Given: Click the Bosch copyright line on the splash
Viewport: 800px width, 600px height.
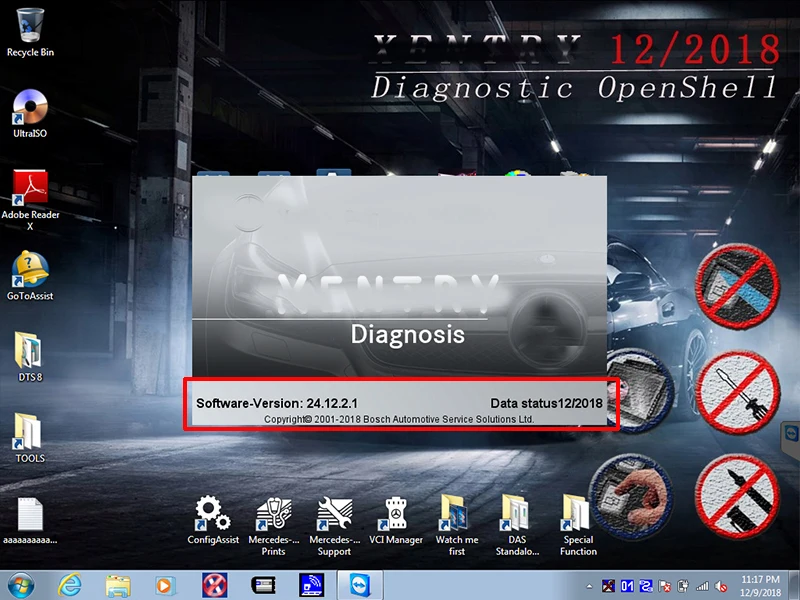Looking at the screenshot, I should [399, 419].
